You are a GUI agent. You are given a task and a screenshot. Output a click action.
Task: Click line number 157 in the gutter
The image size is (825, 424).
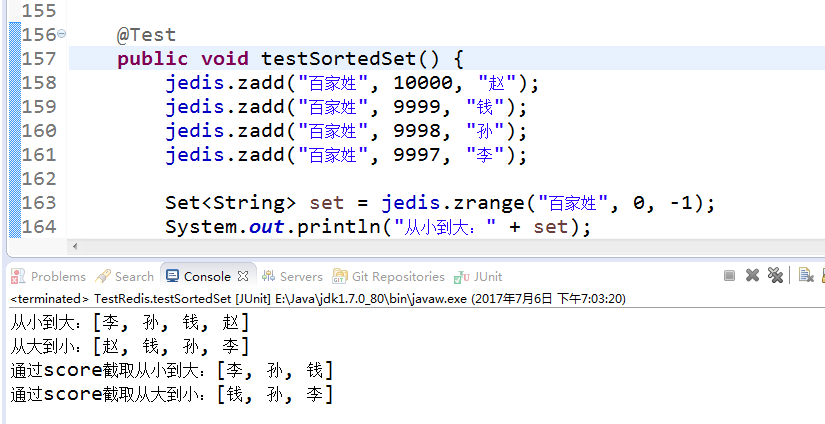click(x=38, y=58)
